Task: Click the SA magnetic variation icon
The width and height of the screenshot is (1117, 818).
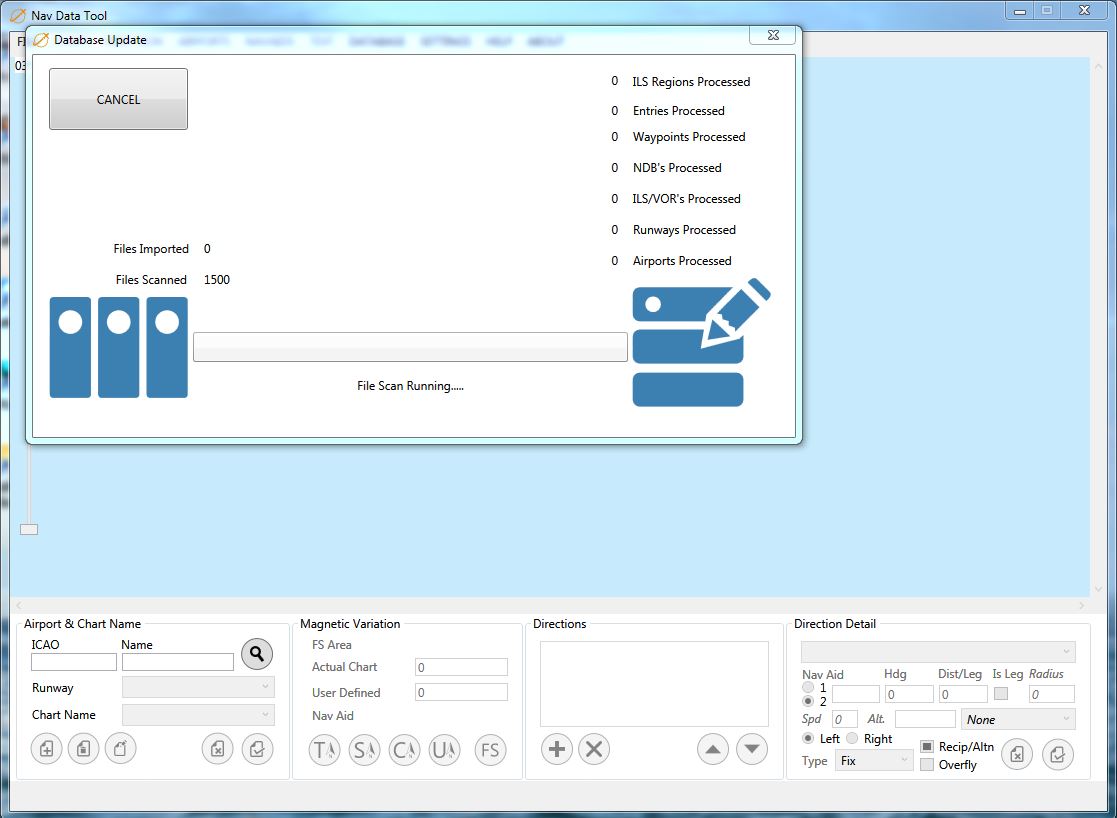Action: (x=364, y=750)
